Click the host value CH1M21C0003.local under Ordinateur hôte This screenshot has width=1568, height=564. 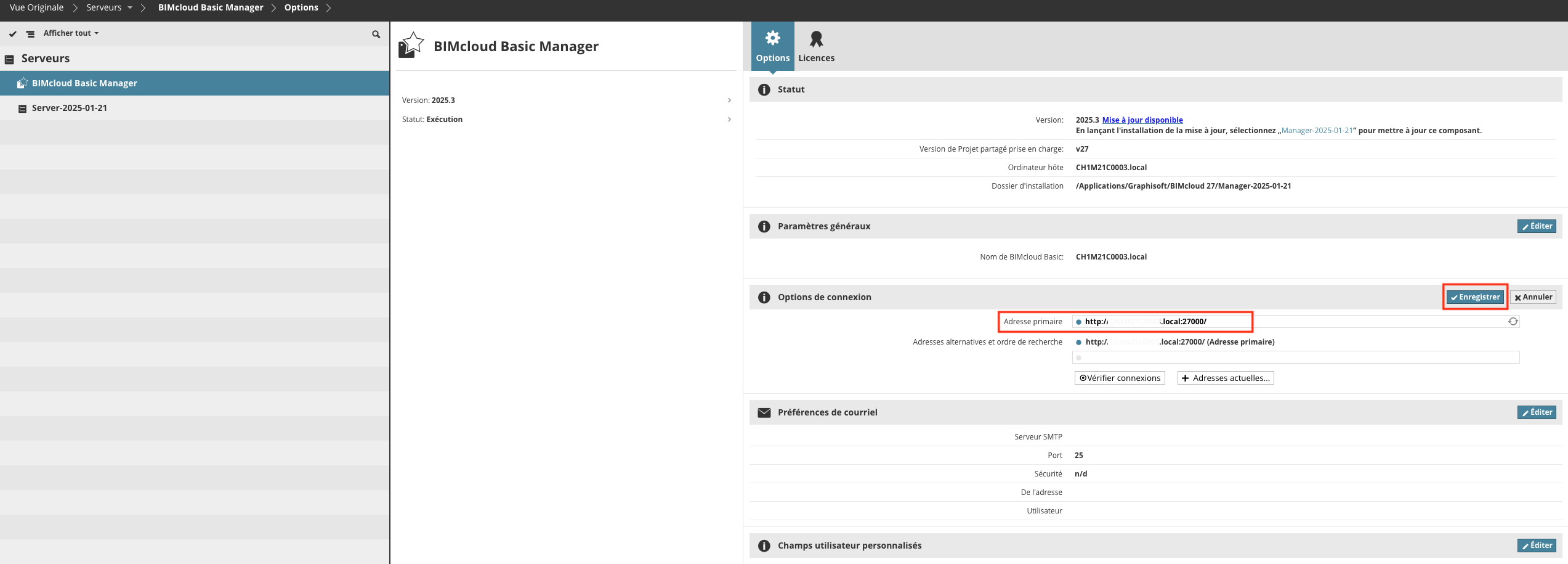1111,168
